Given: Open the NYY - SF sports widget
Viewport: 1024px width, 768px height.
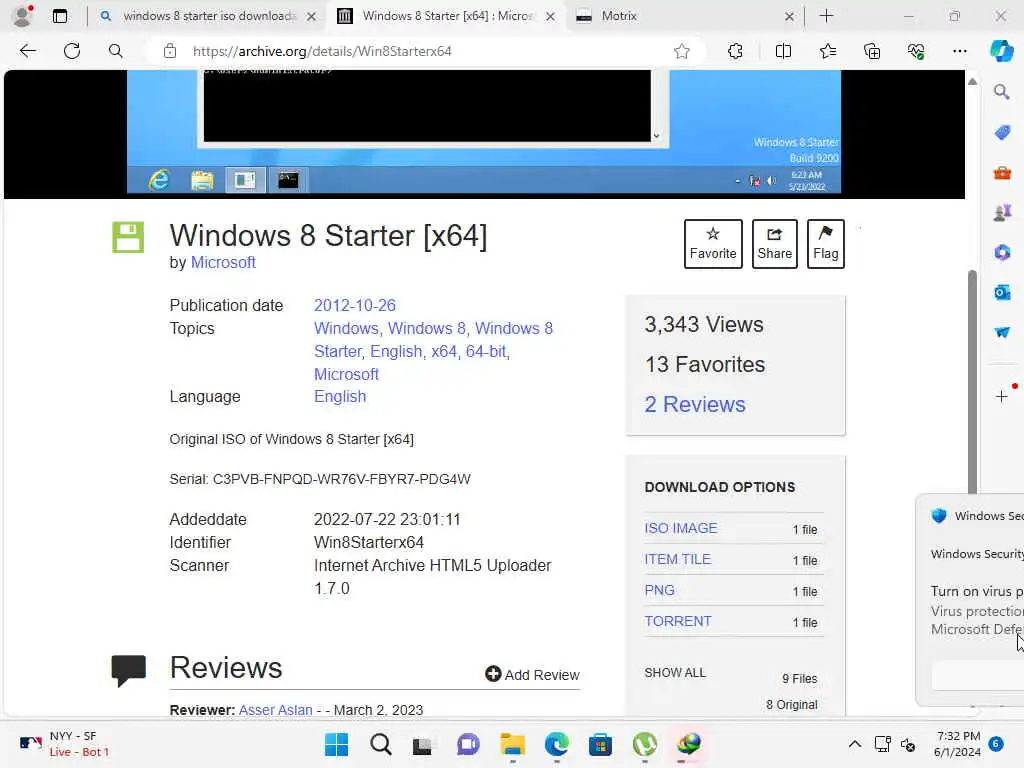Looking at the screenshot, I should pyautogui.click(x=64, y=744).
